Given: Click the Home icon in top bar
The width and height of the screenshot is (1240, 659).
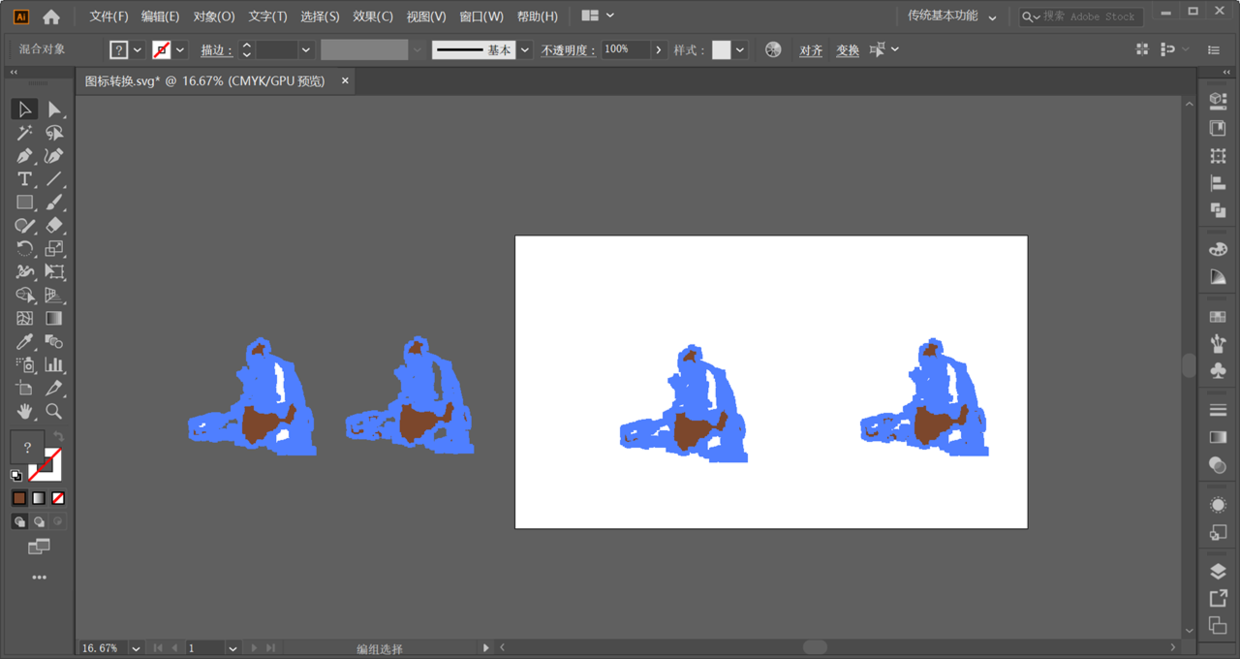Looking at the screenshot, I should click(x=51, y=17).
